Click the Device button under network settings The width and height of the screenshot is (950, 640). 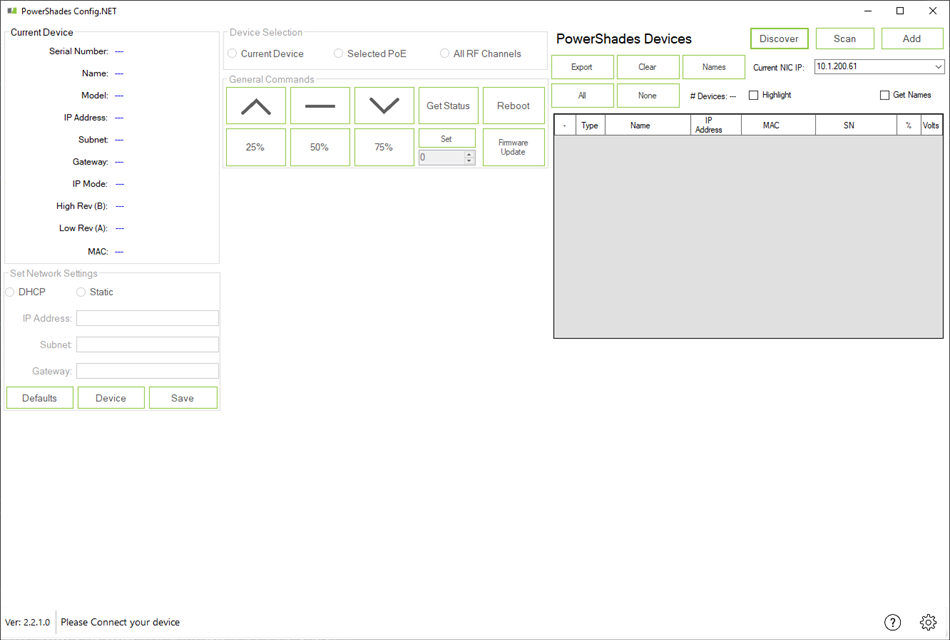tap(111, 398)
